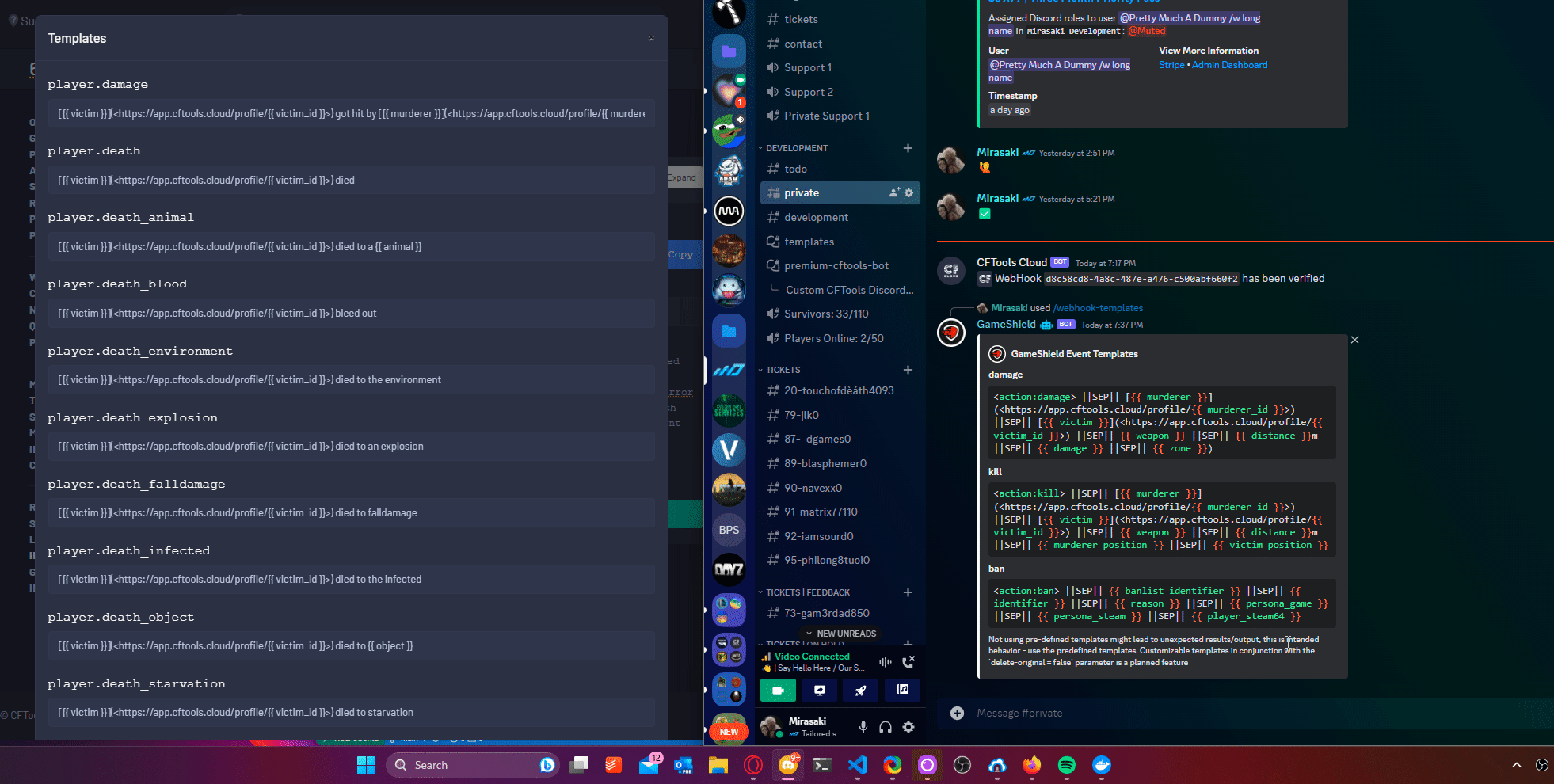1554x784 pixels.
Task: Open the noise suppression waveform icon
Action: pos(885,661)
